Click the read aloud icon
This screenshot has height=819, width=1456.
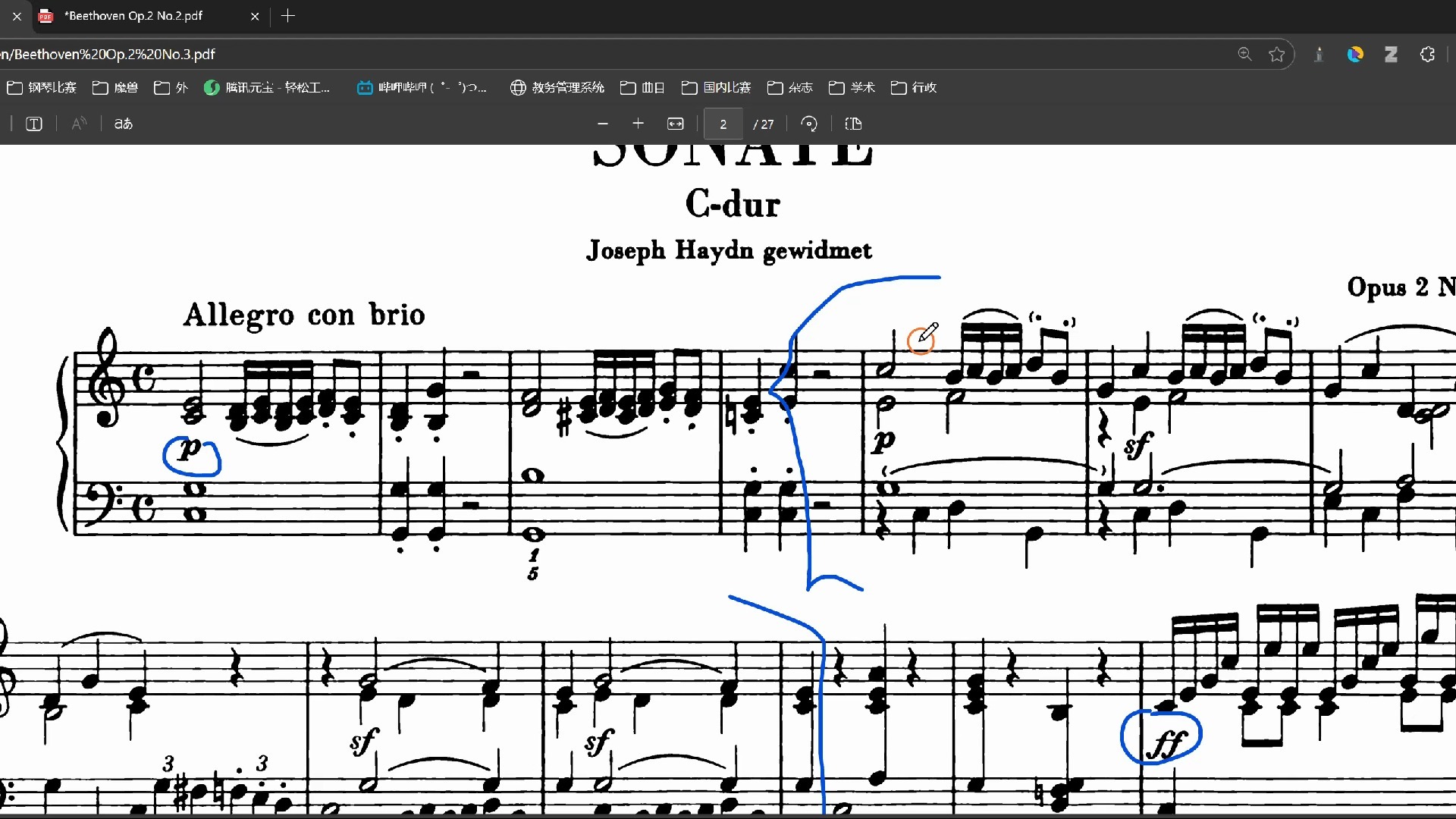tap(79, 124)
